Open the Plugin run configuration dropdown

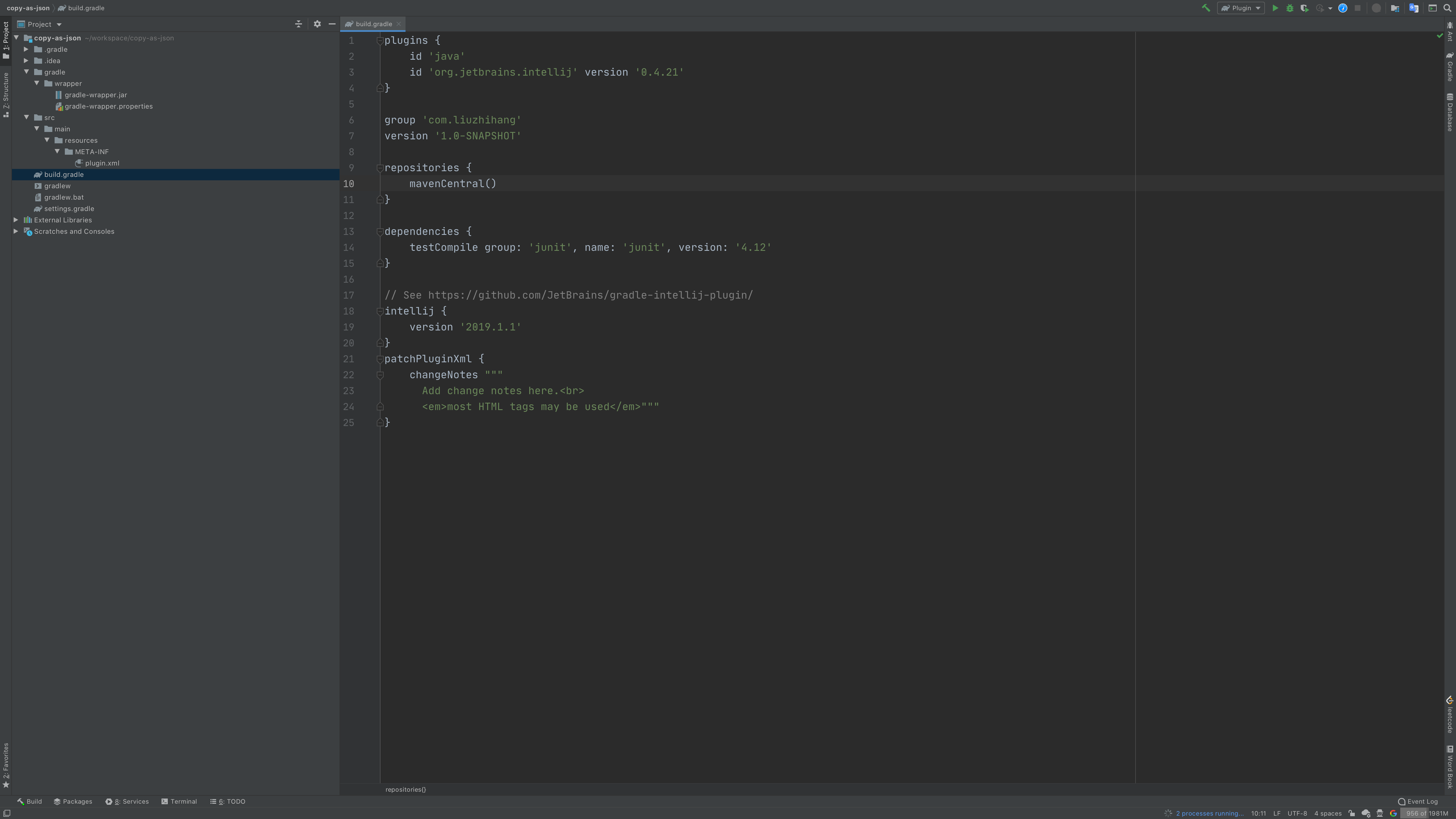click(1241, 8)
